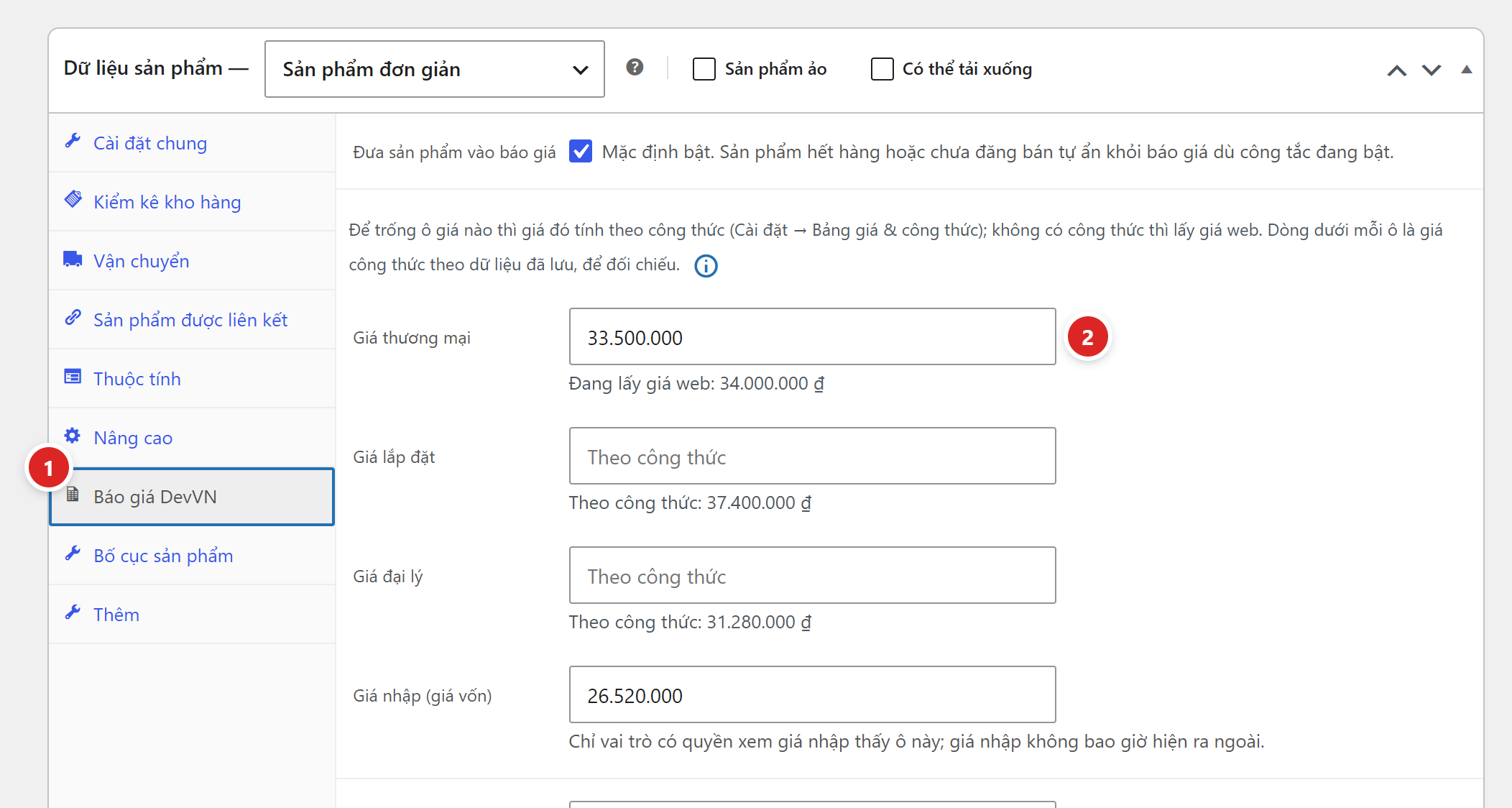The width and height of the screenshot is (1512, 808).
Task: Click the text 'Đang lấy giá web: 34.000.000 ₫'
Action: click(x=696, y=384)
